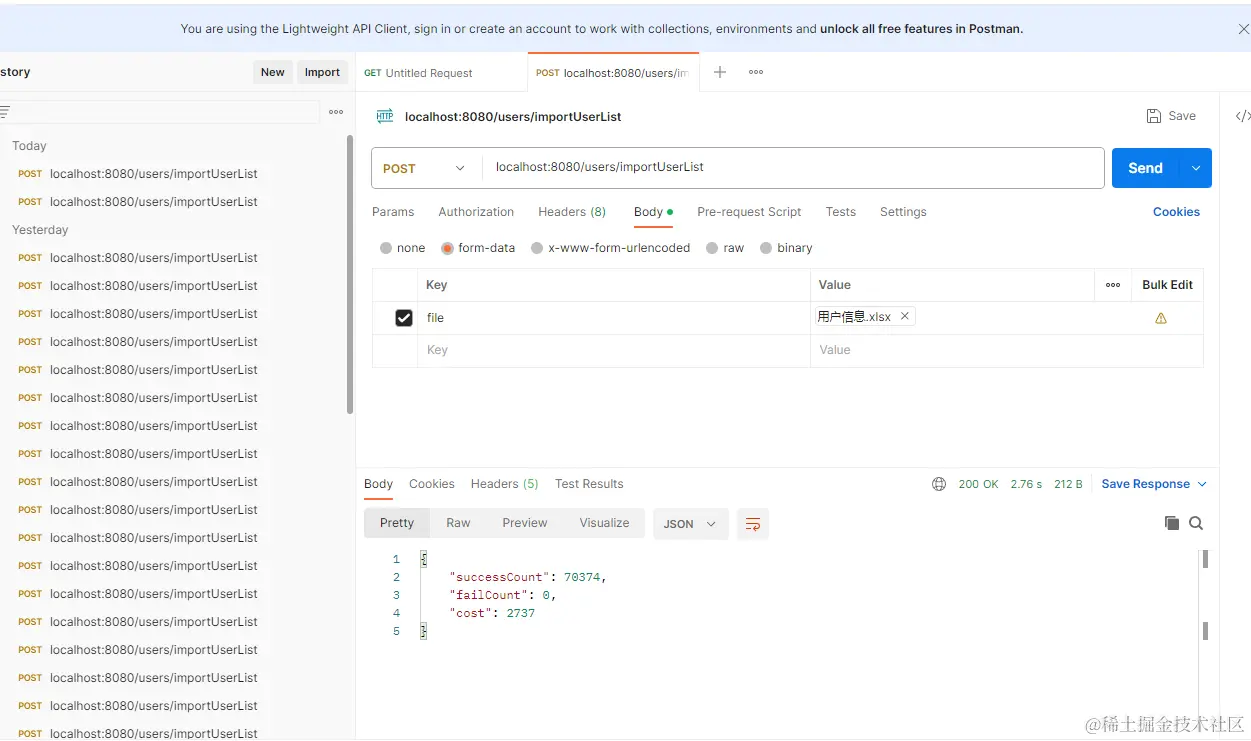
Task: Dismiss the Lightweight API Client banner
Action: [1243, 30]
